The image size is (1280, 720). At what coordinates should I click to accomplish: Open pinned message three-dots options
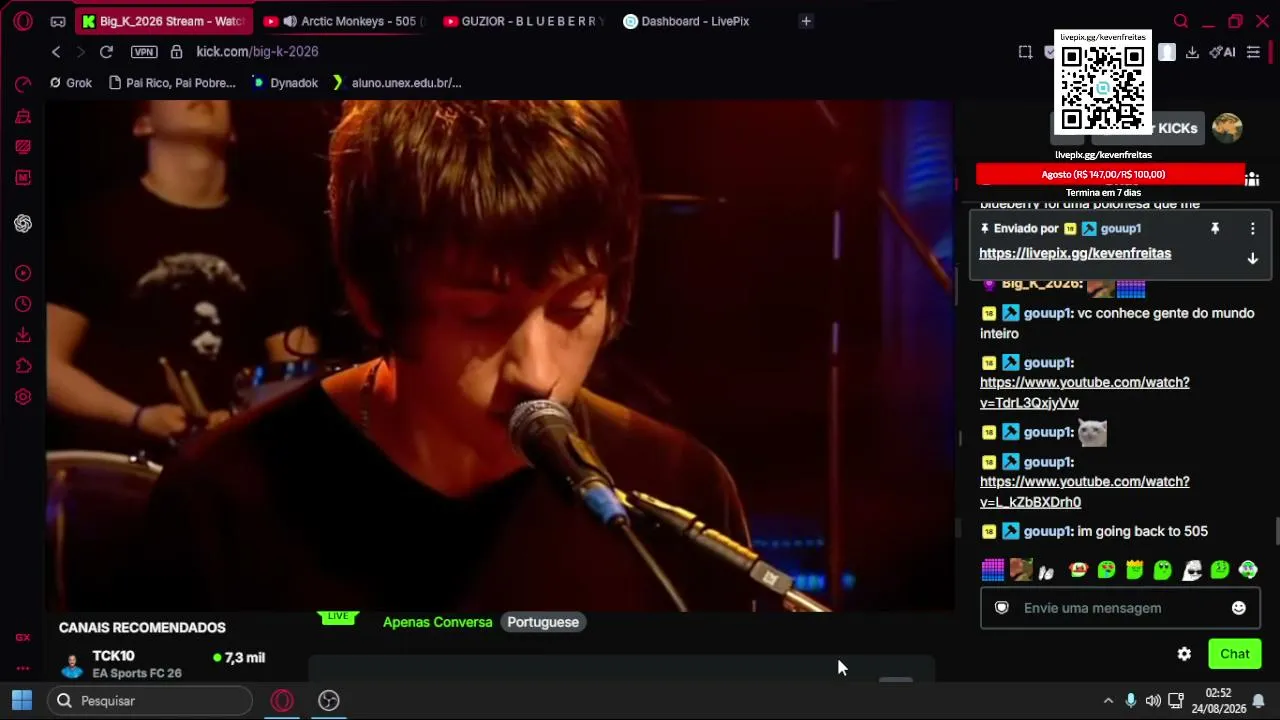tap(1252, 229)
